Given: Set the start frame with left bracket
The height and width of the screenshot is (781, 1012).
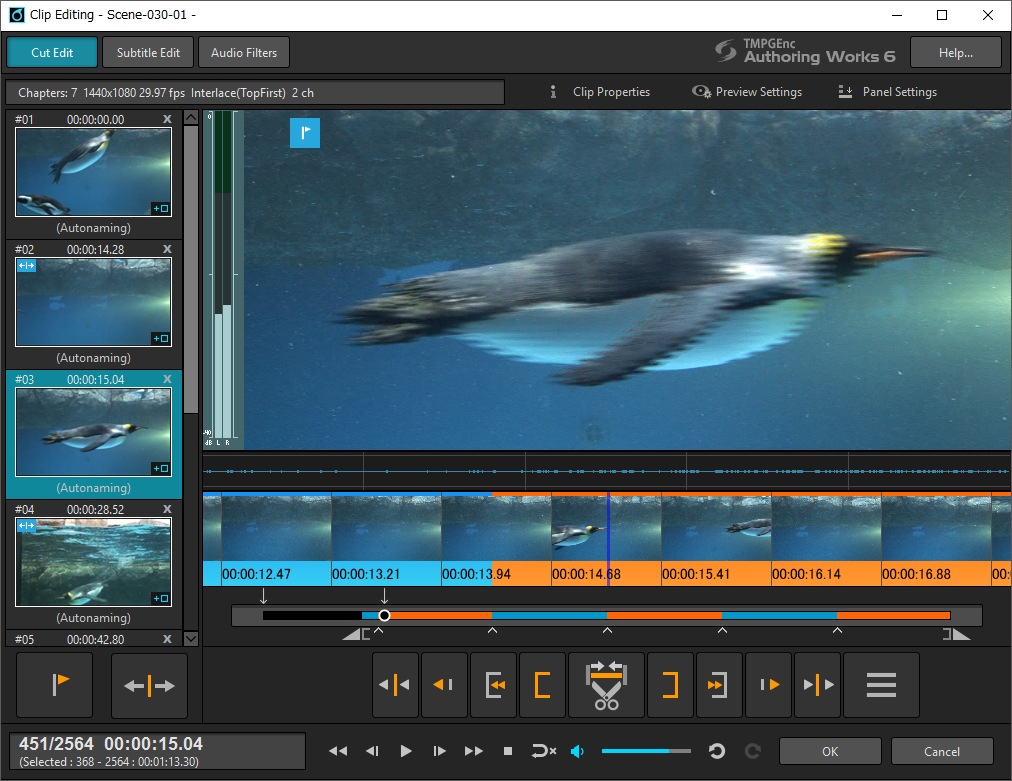Looking at the screenshot, I should tap(542, 685).
